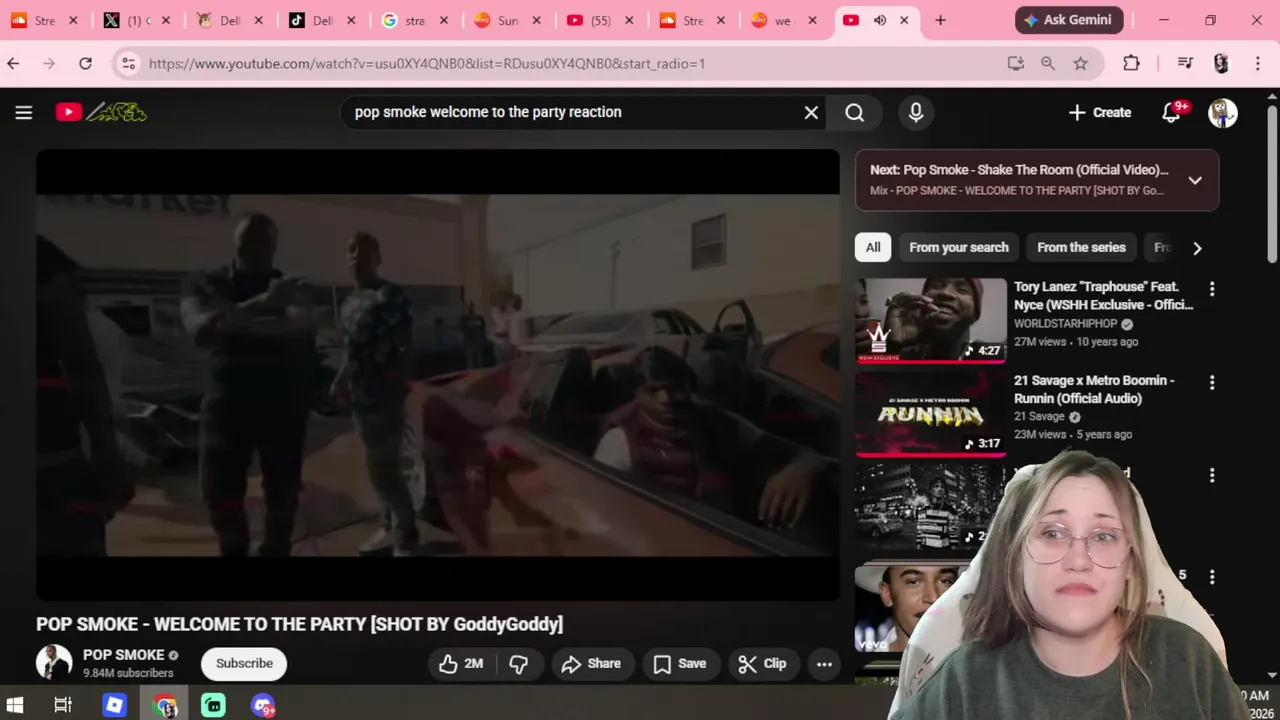Click the Ask Gemini button

[x=1069, y=20]
